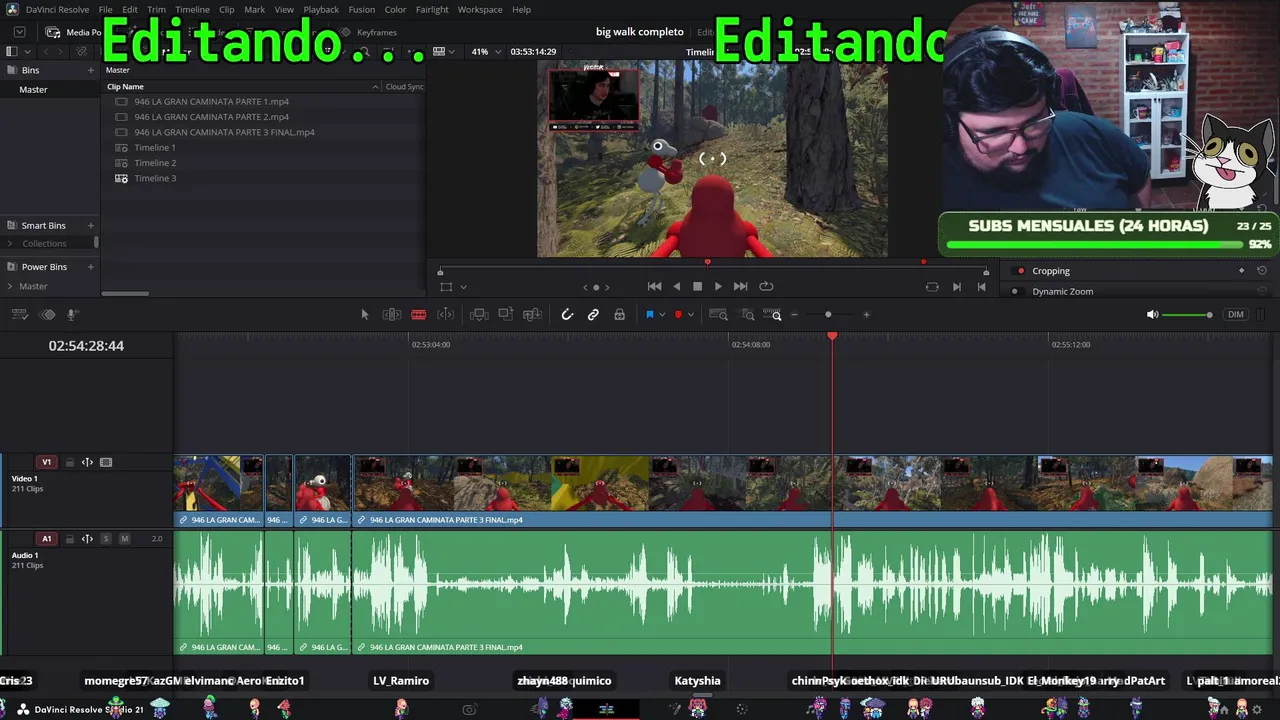Add a red marker at playhead

678,315
